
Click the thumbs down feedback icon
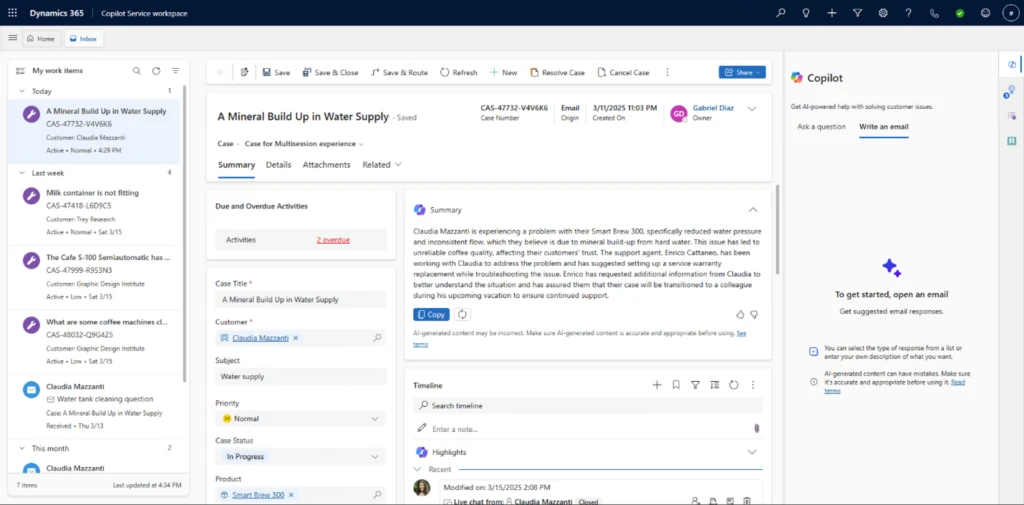tap(754, 314)
